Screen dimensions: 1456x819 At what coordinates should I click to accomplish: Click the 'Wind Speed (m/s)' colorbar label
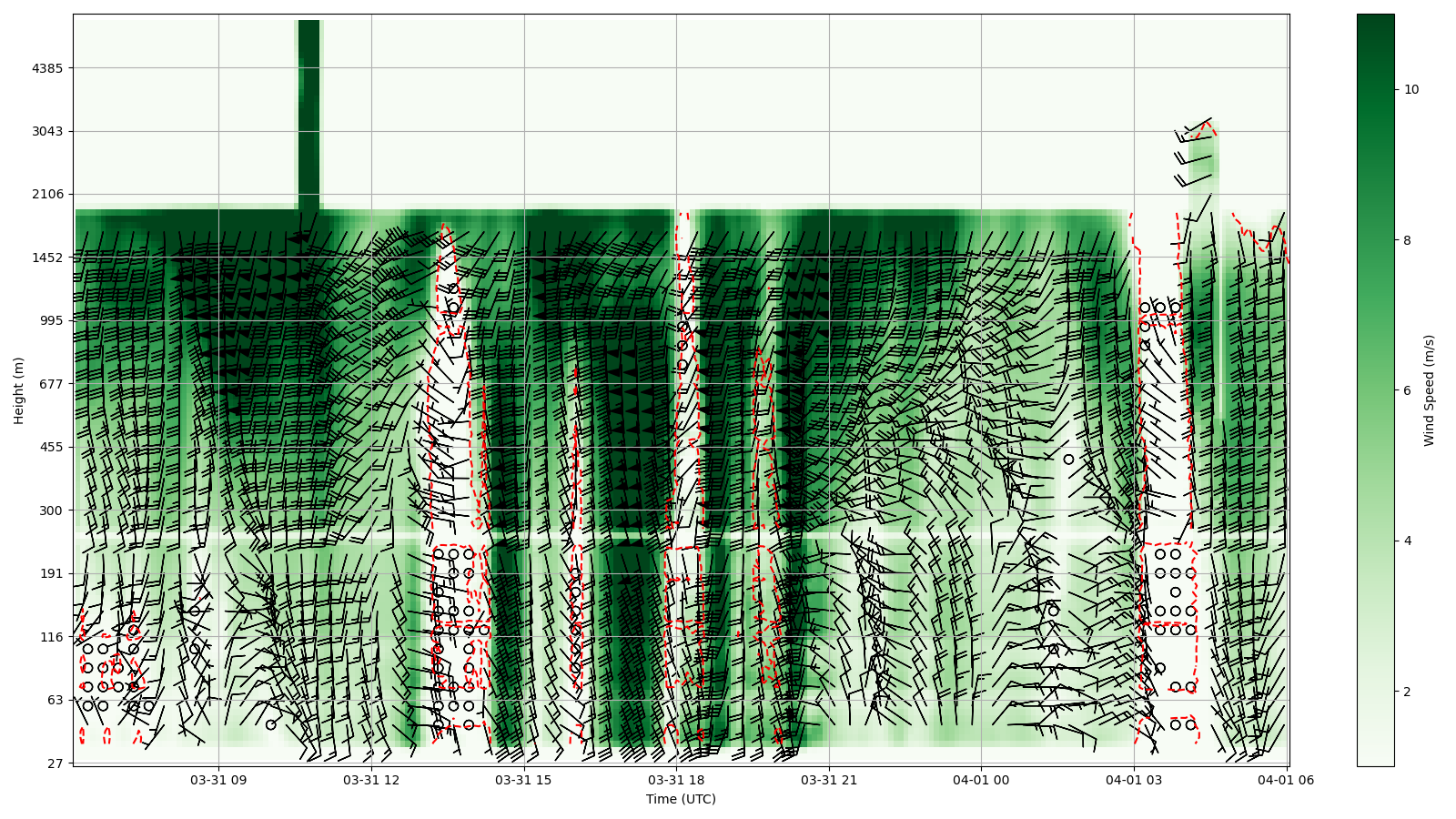[x=1429, y=390]
